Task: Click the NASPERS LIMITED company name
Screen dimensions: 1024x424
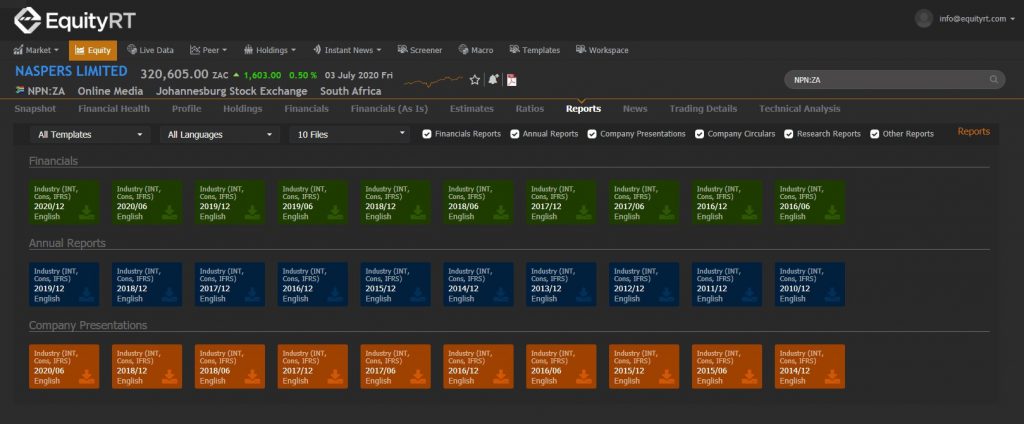Action: pos(71,71)
